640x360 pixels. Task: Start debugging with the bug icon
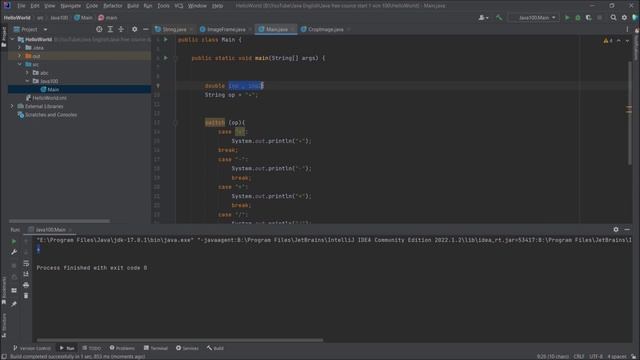coord(578,18)
